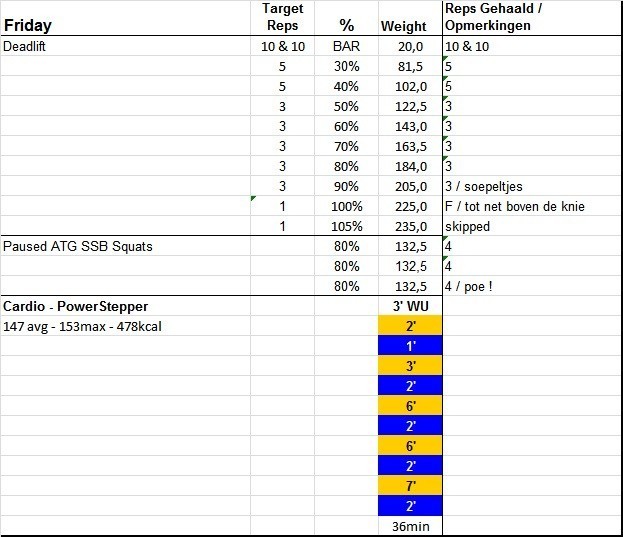
Task: Select the 81,5 weight cell
Action: coord(411,67)
